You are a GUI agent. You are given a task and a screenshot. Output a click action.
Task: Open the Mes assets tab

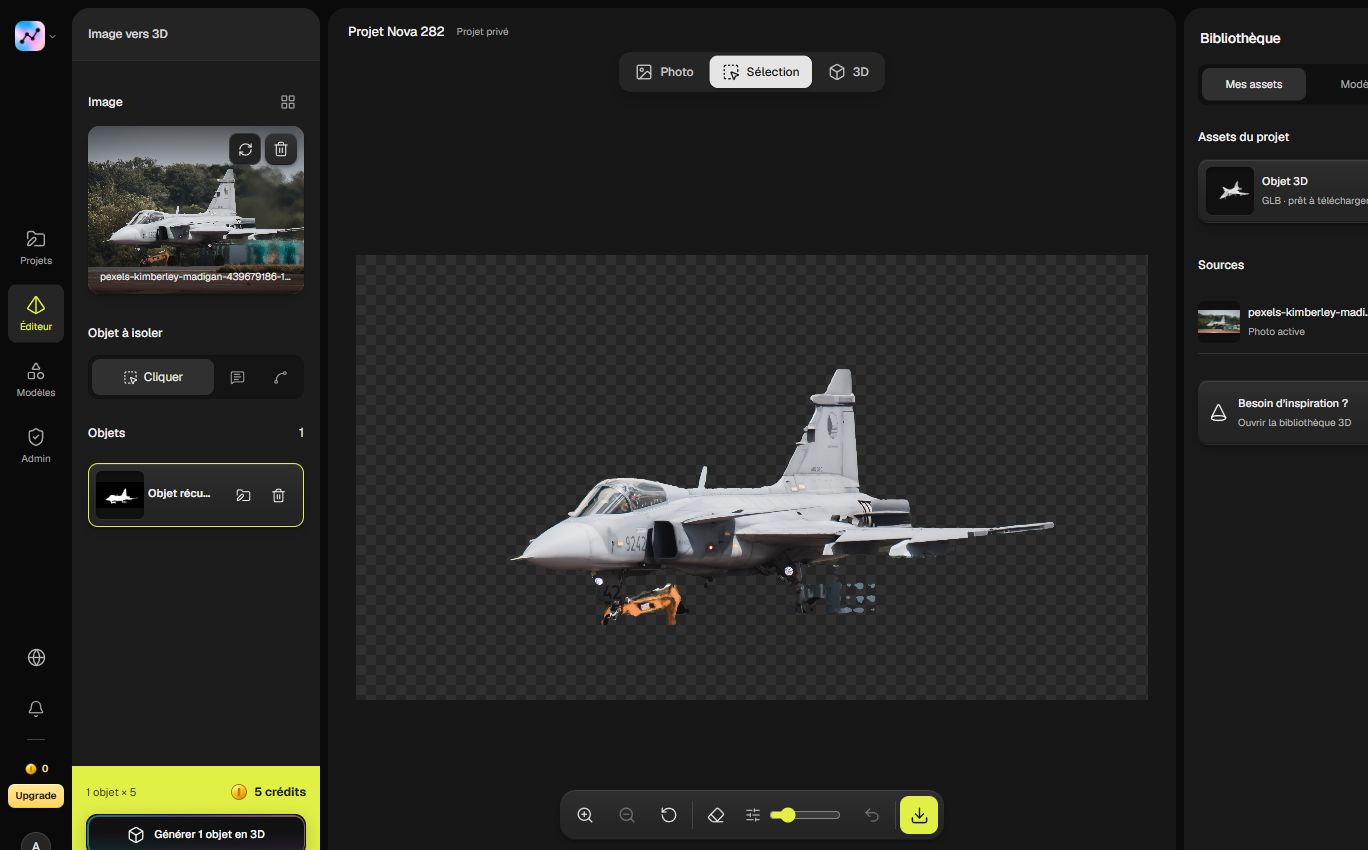1254,85
